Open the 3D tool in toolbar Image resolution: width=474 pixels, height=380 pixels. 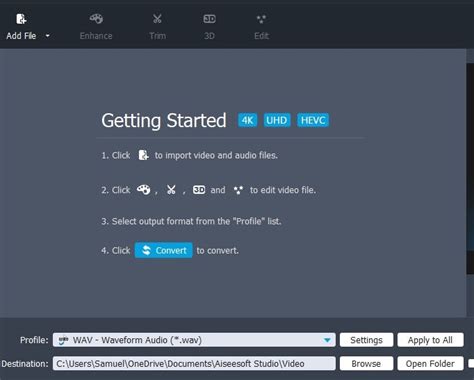pyautogui.click(x=209, y=27)
